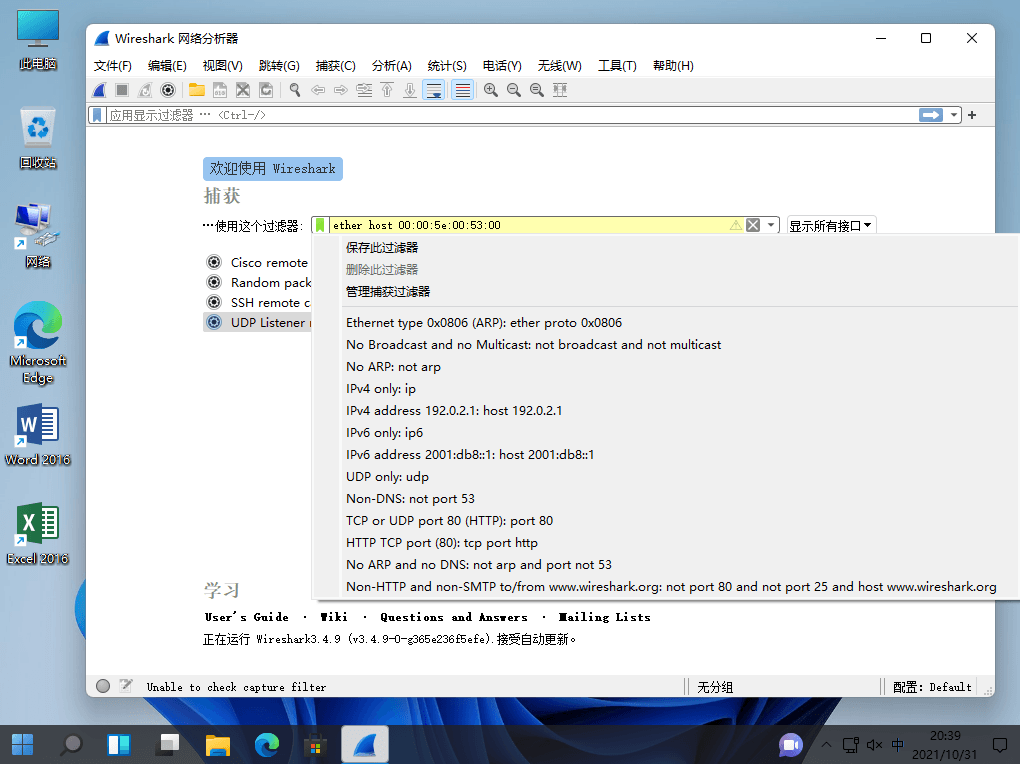The width and height of the screenshot is (1020, 764).
Task: Open the Mailing Lists link
Action: tap(604, 617)
